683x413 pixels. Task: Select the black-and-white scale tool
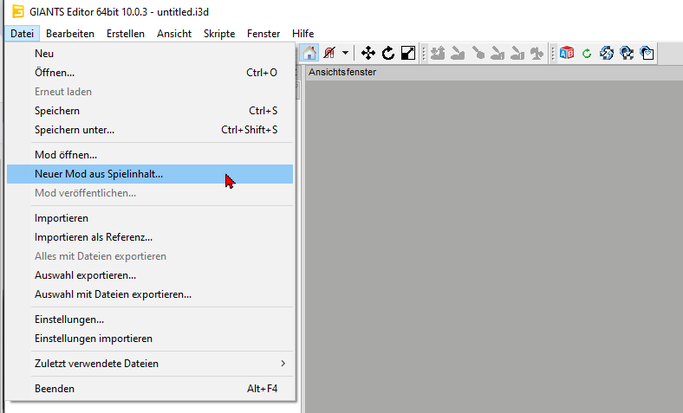point(408,53)
